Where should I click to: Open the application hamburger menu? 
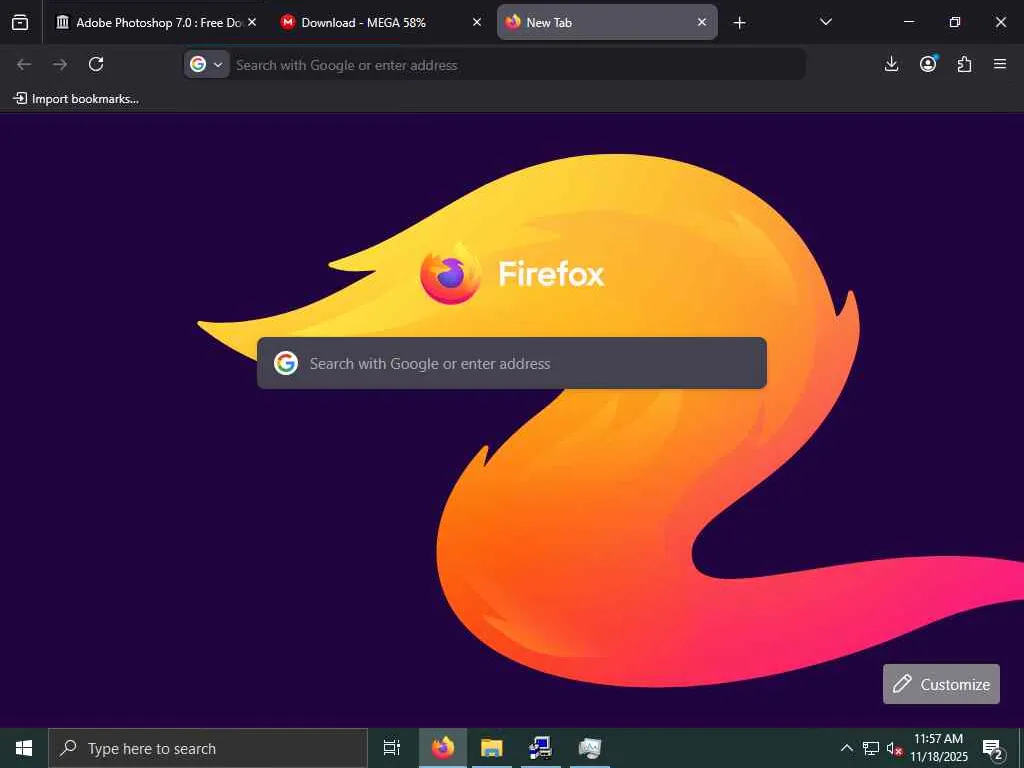tap(1000, 64)
